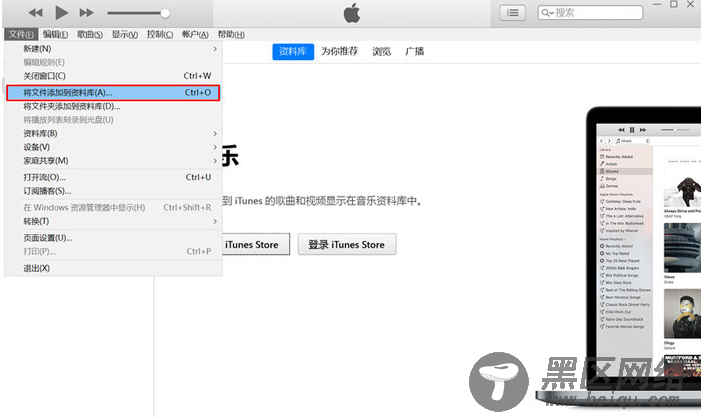
Task: Expand the 设备(V) submenu
Action: tap(114, 147)
